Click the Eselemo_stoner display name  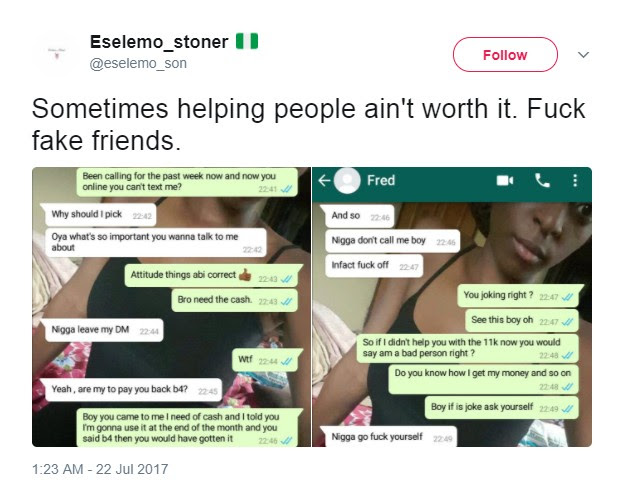(159, 42)
